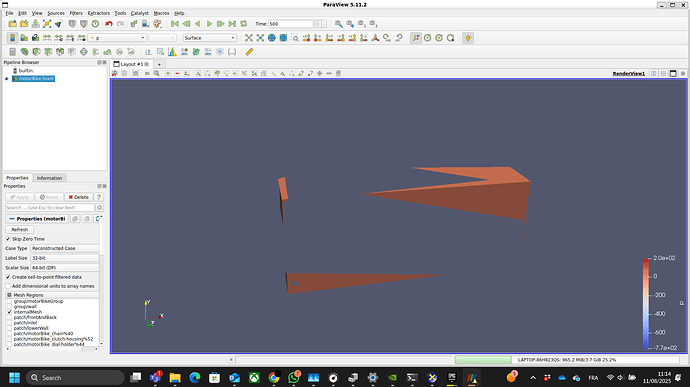Toggle the light kit bulb icon
The width and height of the screenshot is (690, 387).
(468, 38)
